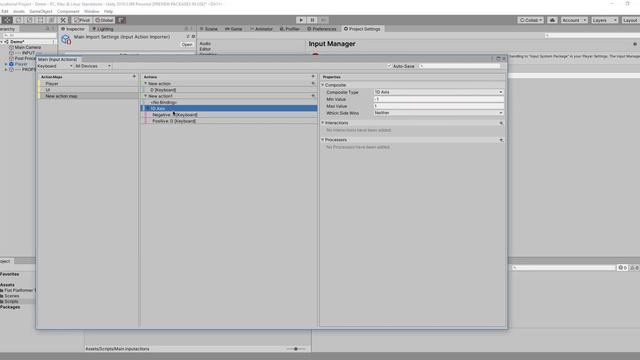Image resolution: width=640 pixels, height=360 pixels.
Task: Collapse the New action row
Action: 145,83
